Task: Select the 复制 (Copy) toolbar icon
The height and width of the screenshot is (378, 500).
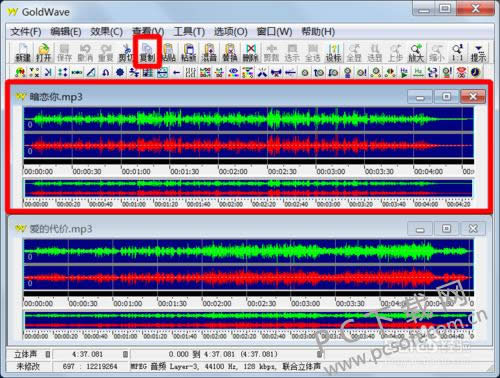Action: coord(147,53)
